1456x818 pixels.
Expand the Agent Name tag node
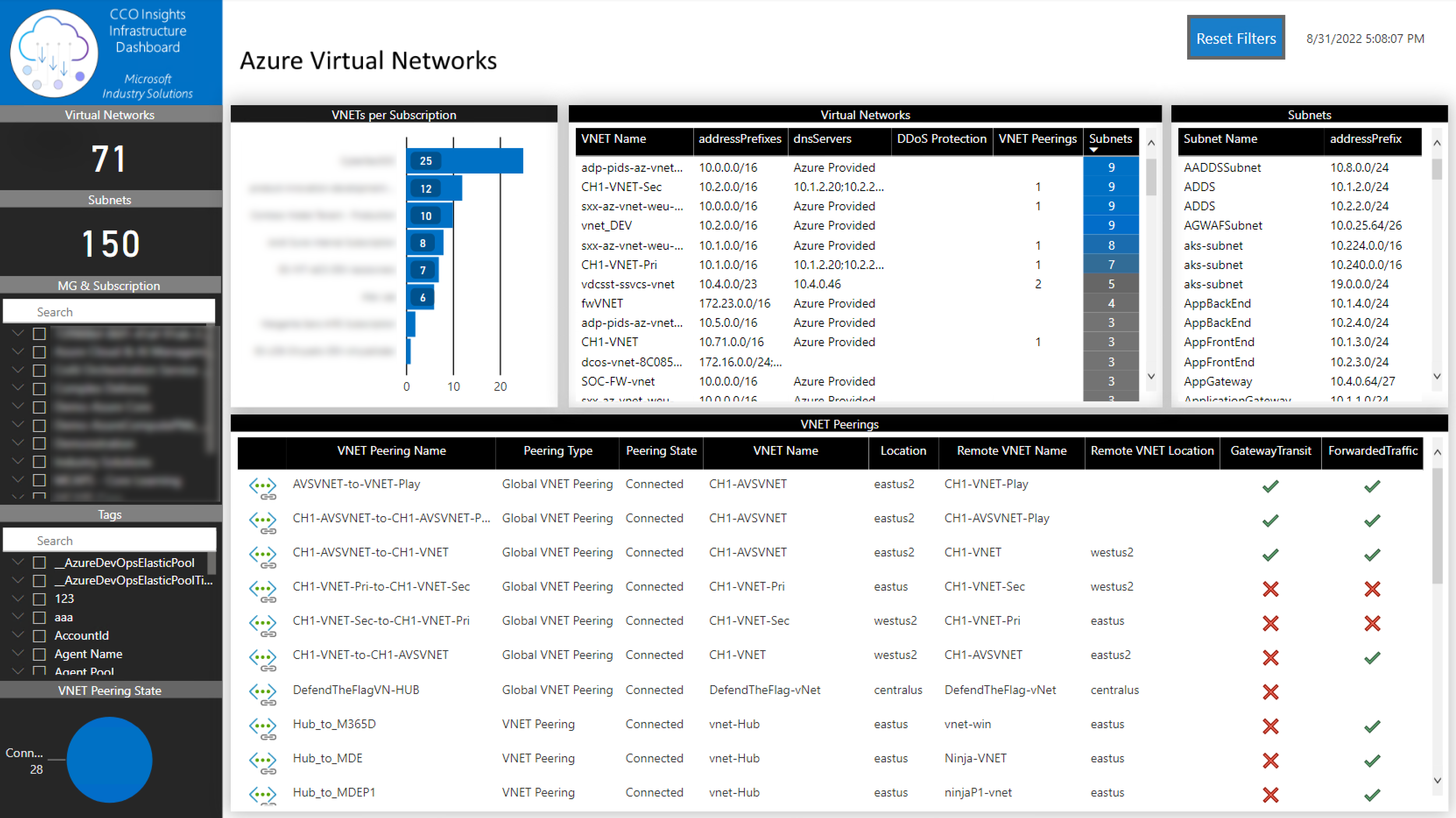click(18, 653)
